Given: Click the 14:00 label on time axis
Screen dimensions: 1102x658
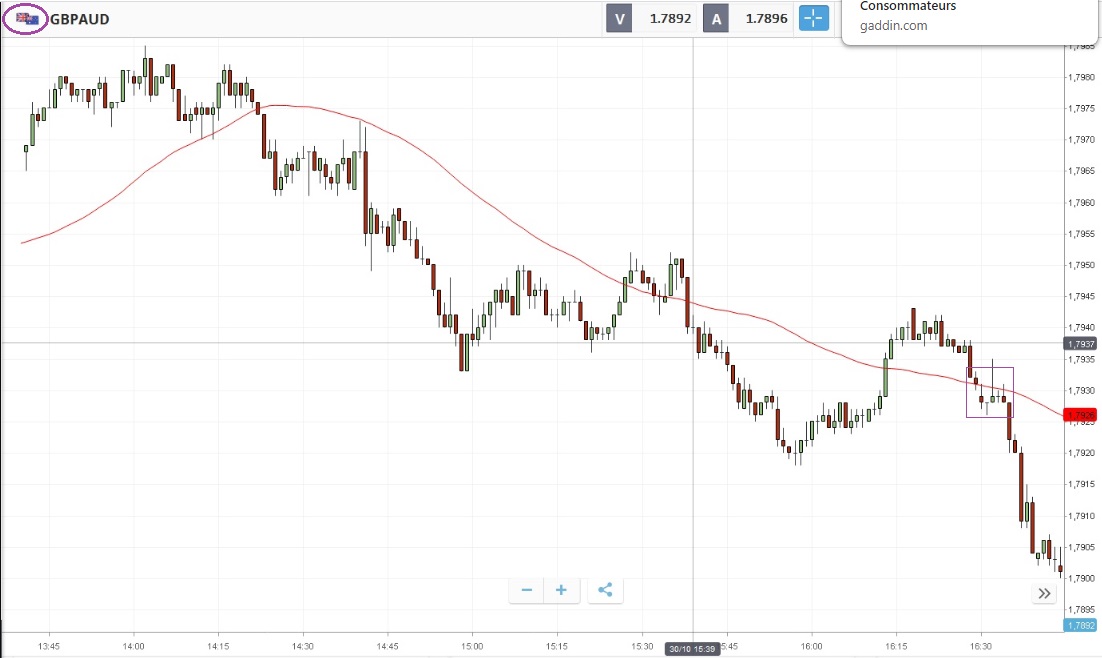Looking at the screenshot, I should pyautogui.click(x=133, y=646).
